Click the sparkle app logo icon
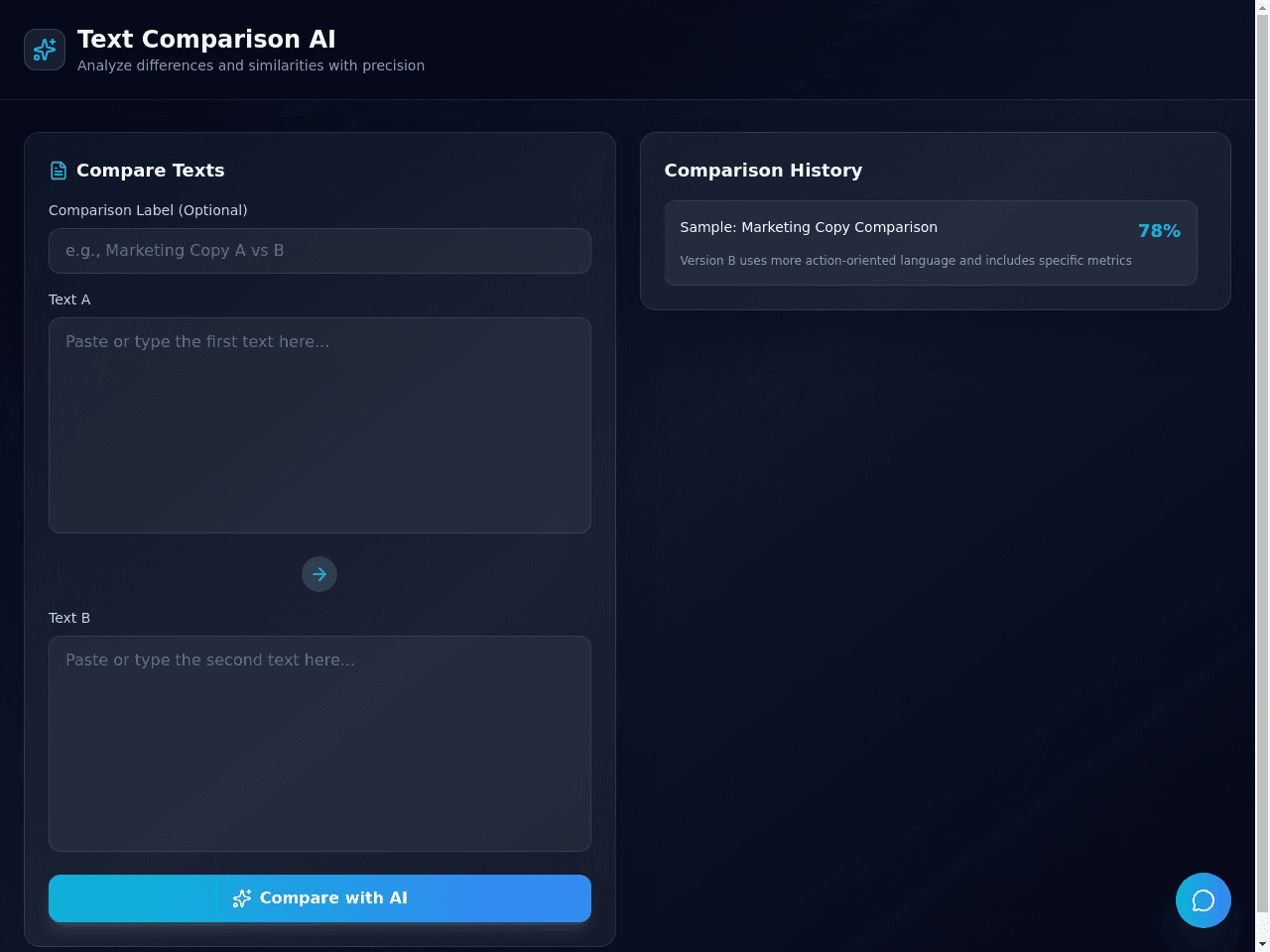This screenshot has height=952, width=1270. [45, 50]
